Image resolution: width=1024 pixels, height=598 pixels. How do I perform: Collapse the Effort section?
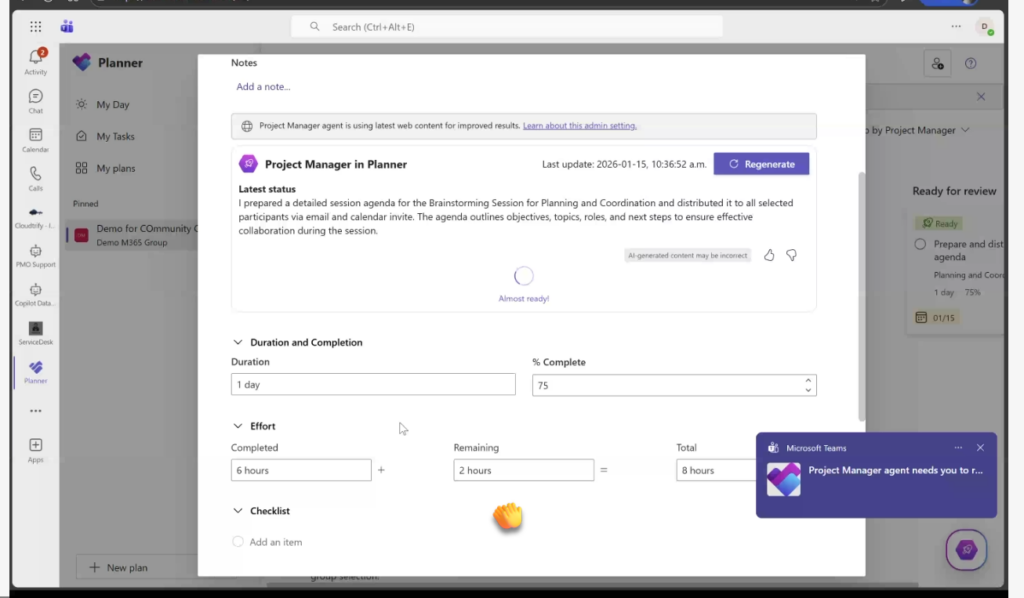coord(238,426)
